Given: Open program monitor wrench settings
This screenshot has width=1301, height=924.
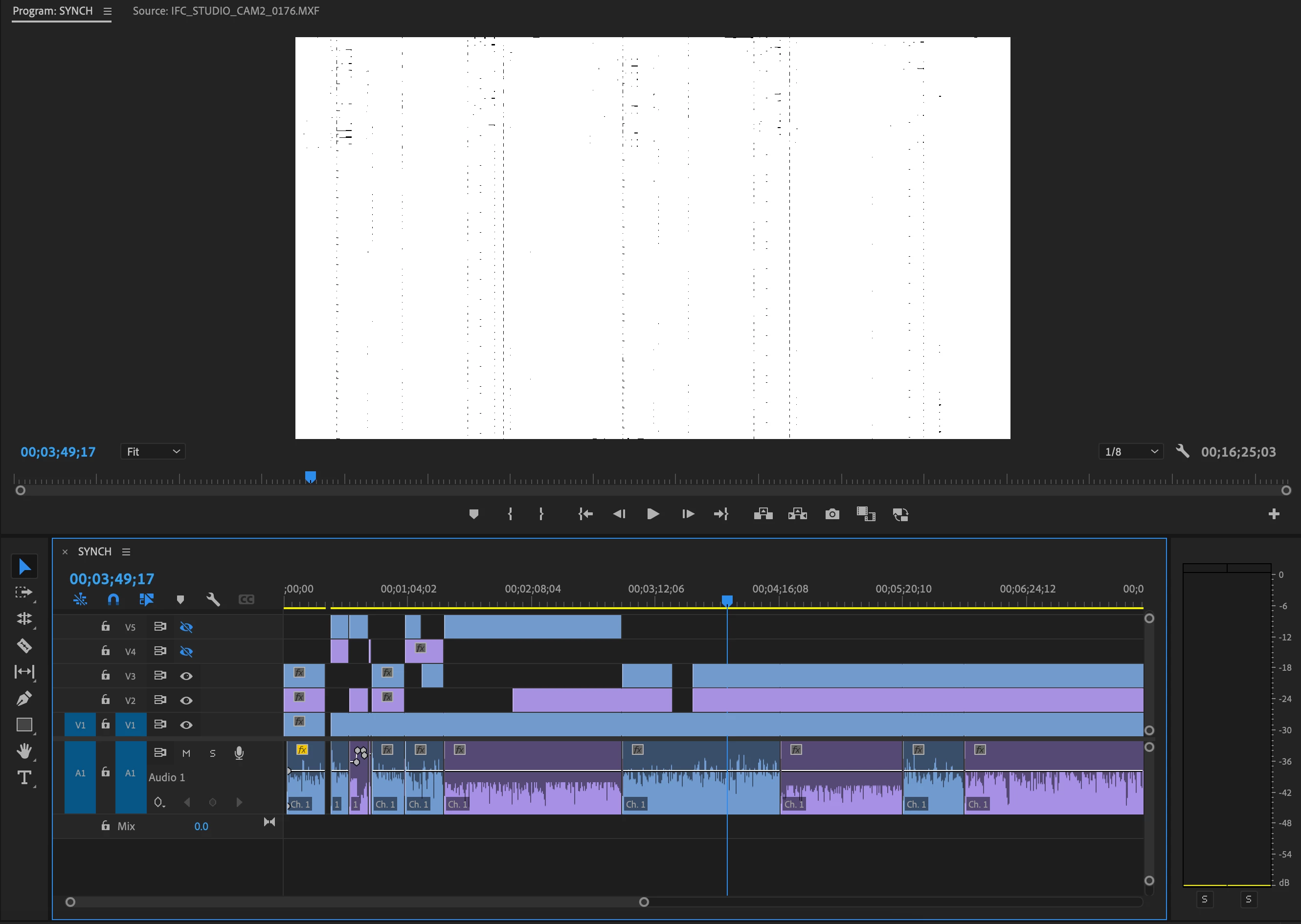Looking at the screenshot, I should click(x=1183, y=452).
